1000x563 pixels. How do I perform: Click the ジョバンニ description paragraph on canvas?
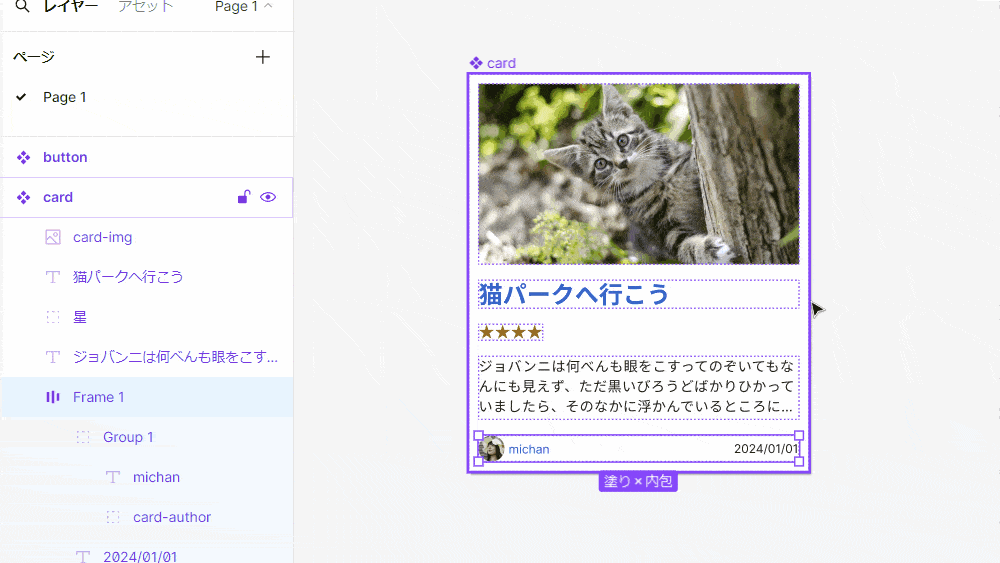[638, 386]
